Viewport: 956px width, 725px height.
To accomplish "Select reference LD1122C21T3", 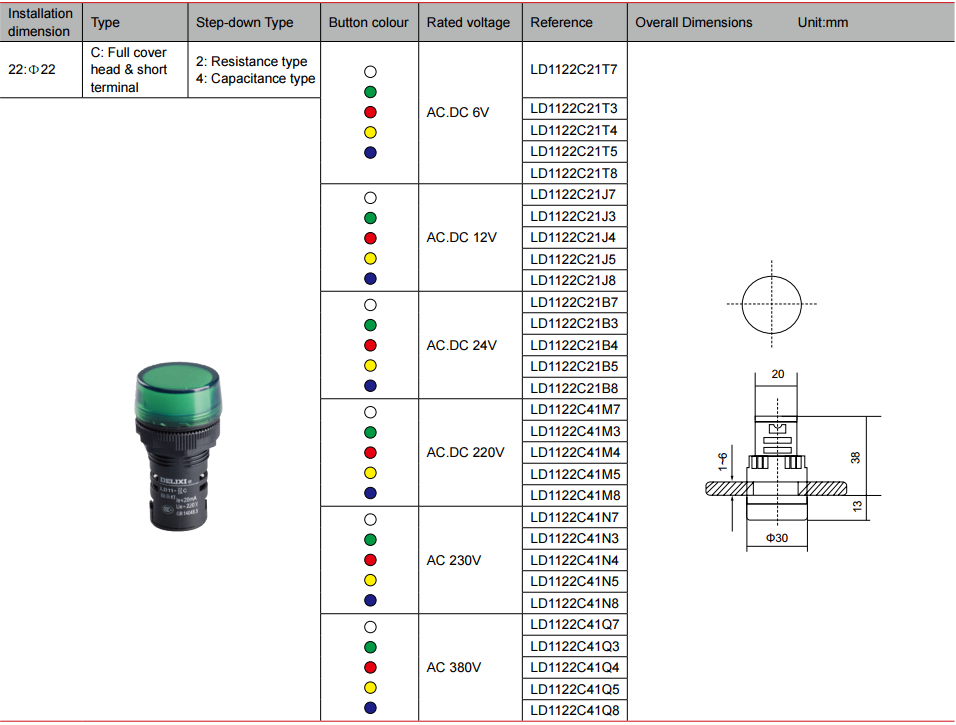I will pyautogui.click(x=574, y=109).
